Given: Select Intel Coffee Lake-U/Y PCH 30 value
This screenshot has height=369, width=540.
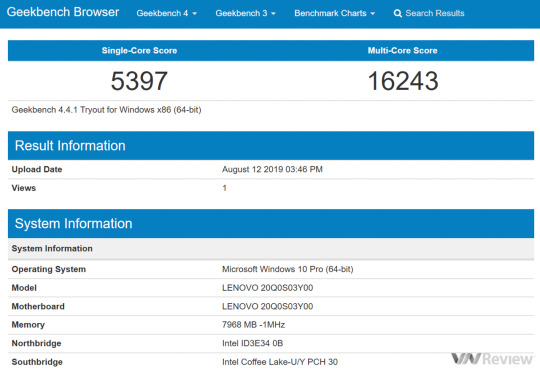Looking at the screenshot, I should tap(280, 362).
